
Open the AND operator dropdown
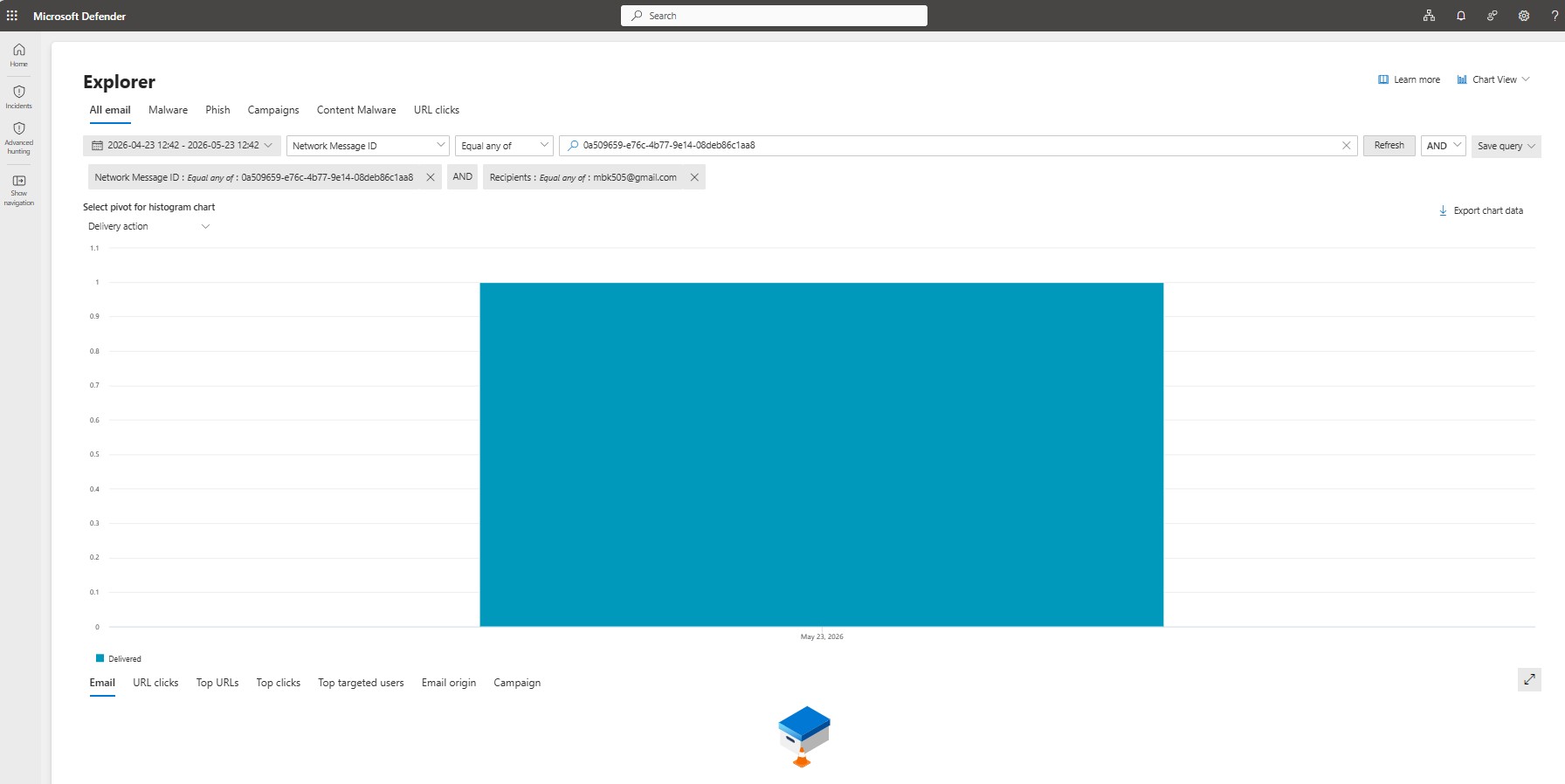pyautogui.click(x=1443, y=146)
